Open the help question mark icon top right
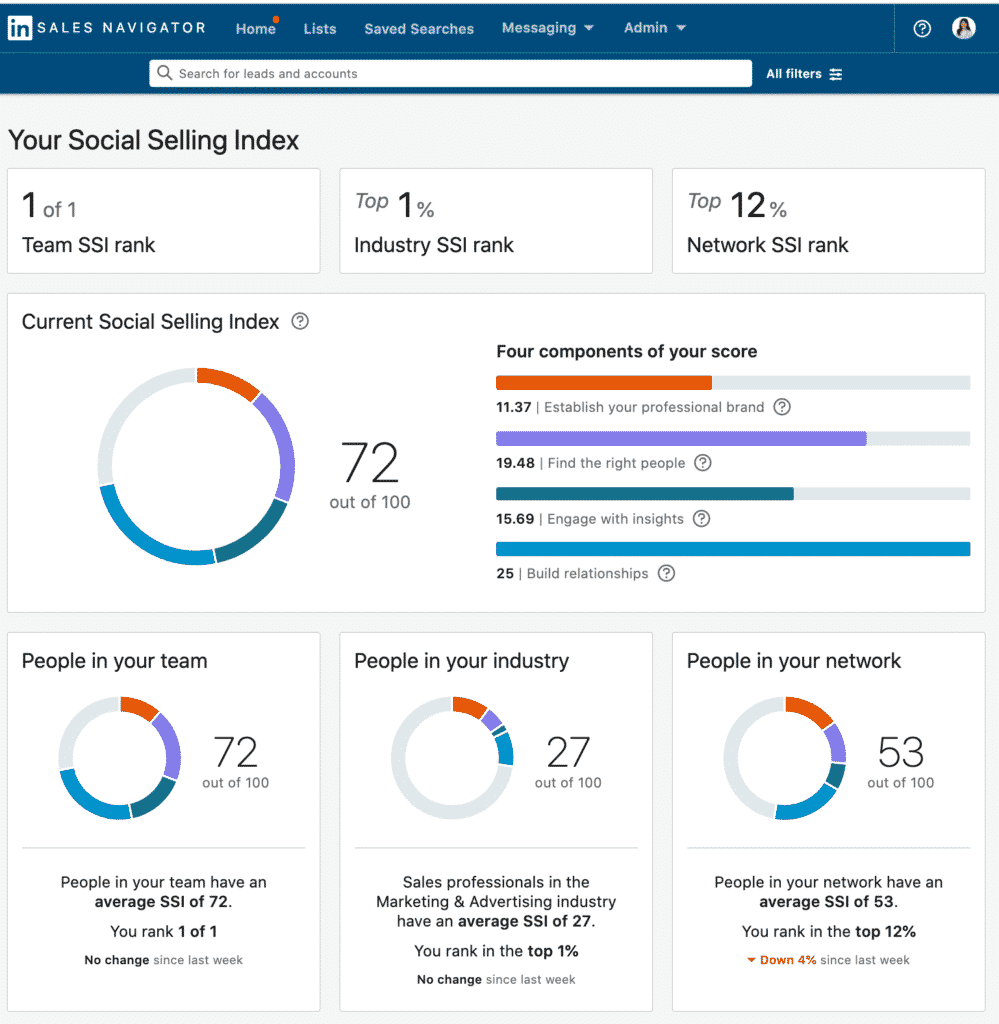999x1024 pixels. [x=921, y=28]
